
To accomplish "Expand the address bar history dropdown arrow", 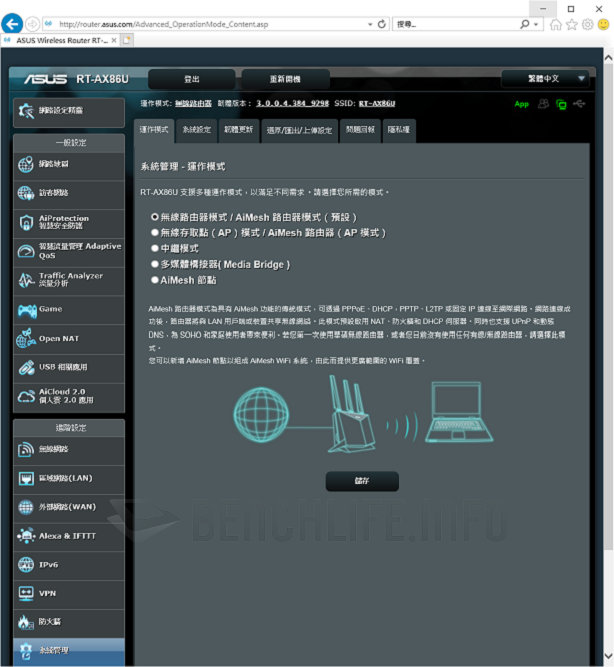I will 370,24.
